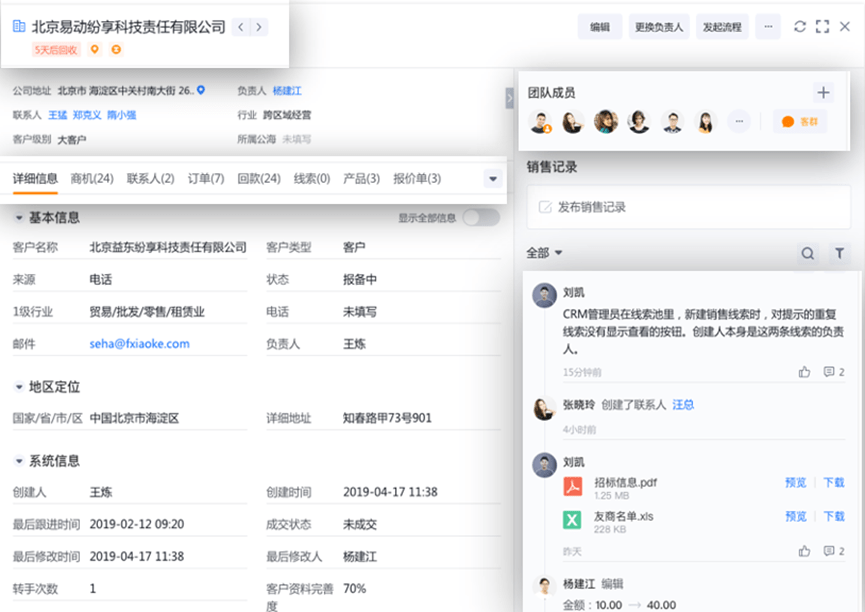Like 刘凯's 15分钟前 post

804,372
